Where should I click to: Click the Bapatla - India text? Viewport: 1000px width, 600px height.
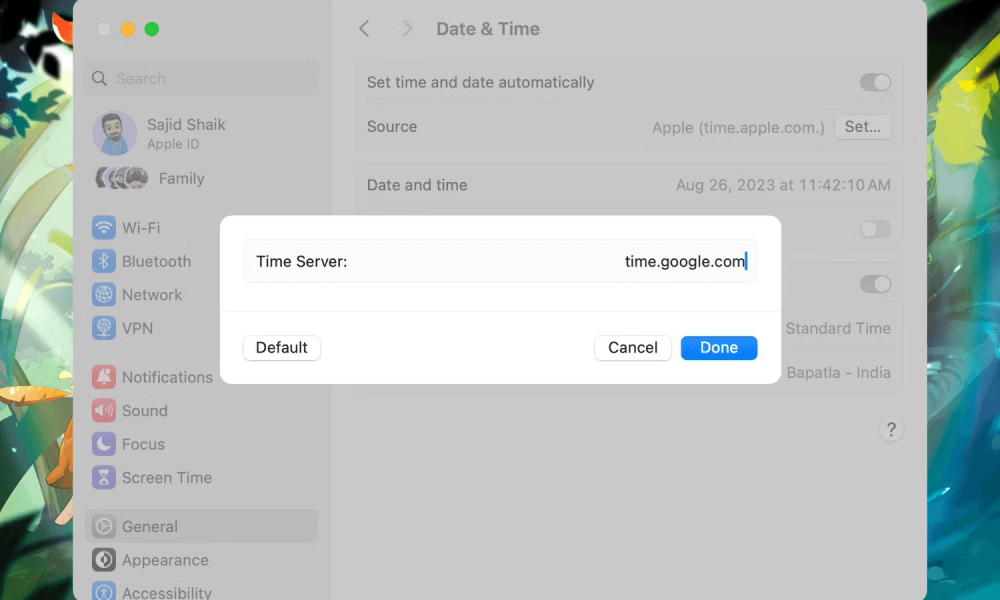tap(838, 372)
